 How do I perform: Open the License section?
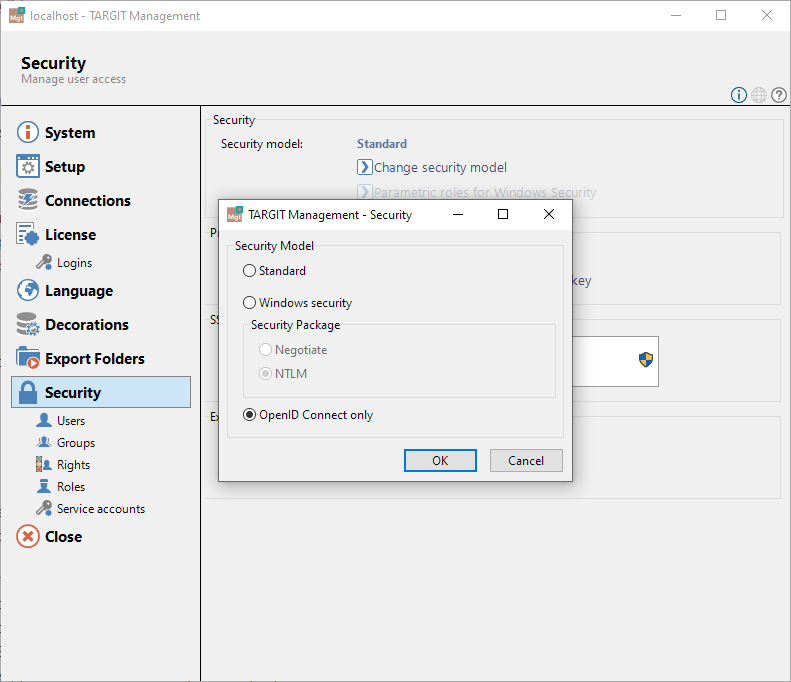tap(71, 235)
